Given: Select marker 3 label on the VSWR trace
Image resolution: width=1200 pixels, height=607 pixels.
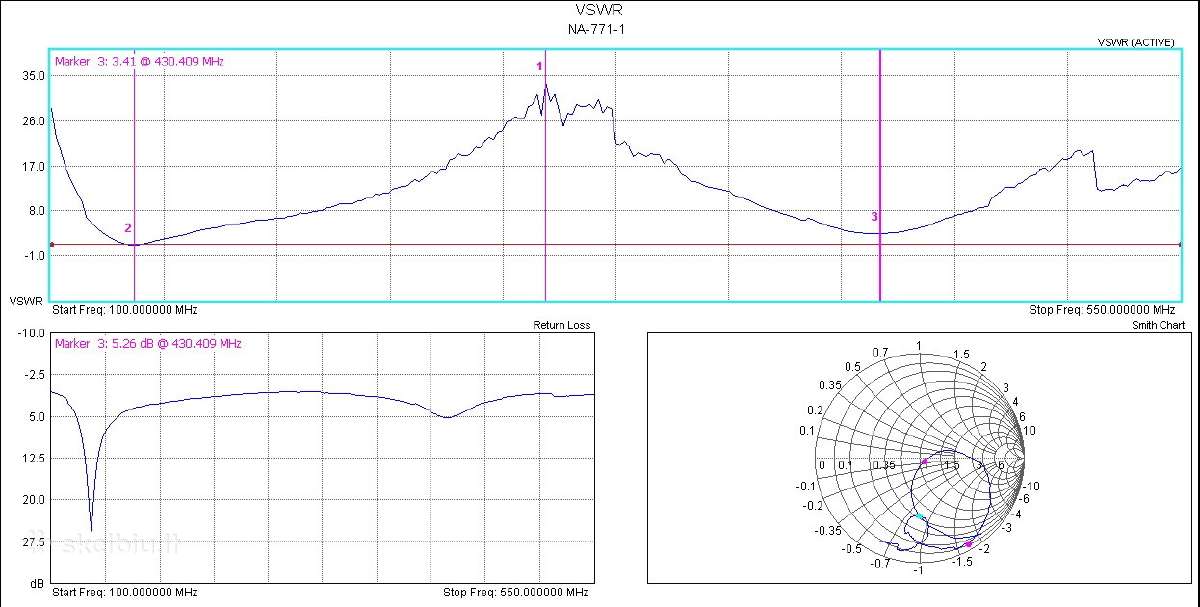Looking at the screenshot, I should coord(874,217).
